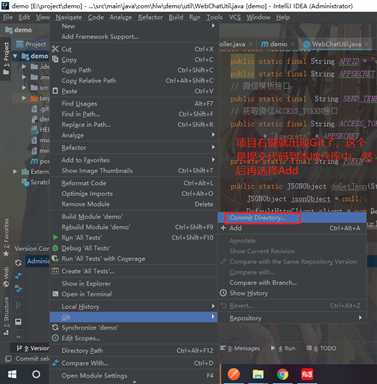Screen dimensions: 377x384
Task: Open the Tools menu in the menu bar
Action: pyautogui.click(x=215, y=17)
